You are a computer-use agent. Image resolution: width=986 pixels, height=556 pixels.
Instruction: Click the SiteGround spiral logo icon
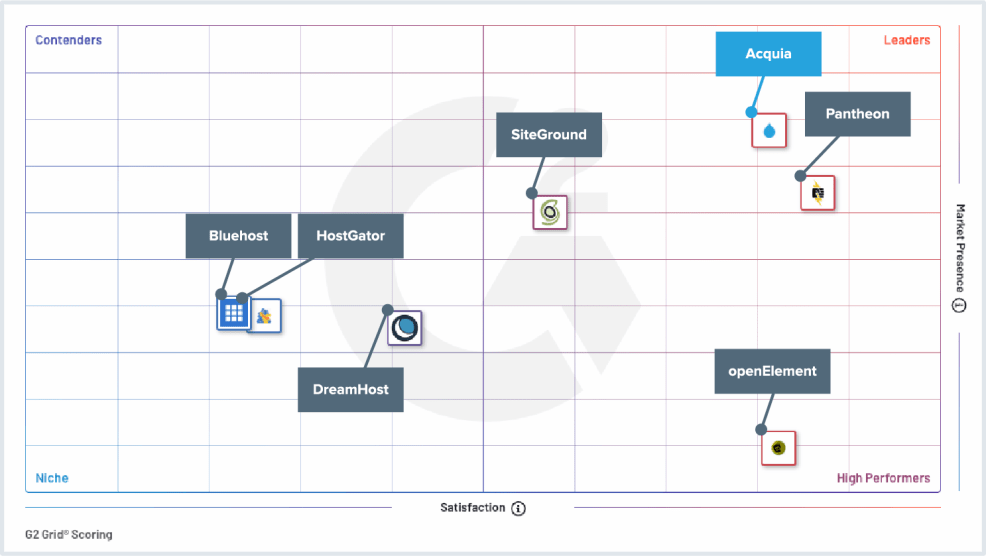point(550,212)
